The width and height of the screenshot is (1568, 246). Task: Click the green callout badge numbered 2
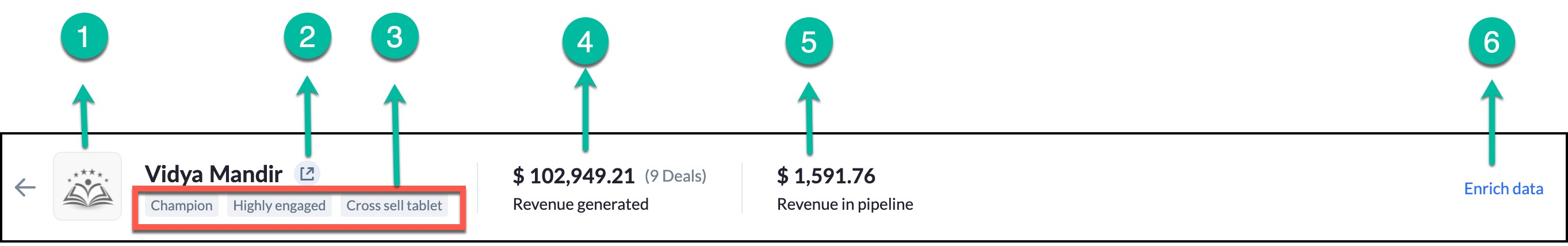(x=307, y=37)
